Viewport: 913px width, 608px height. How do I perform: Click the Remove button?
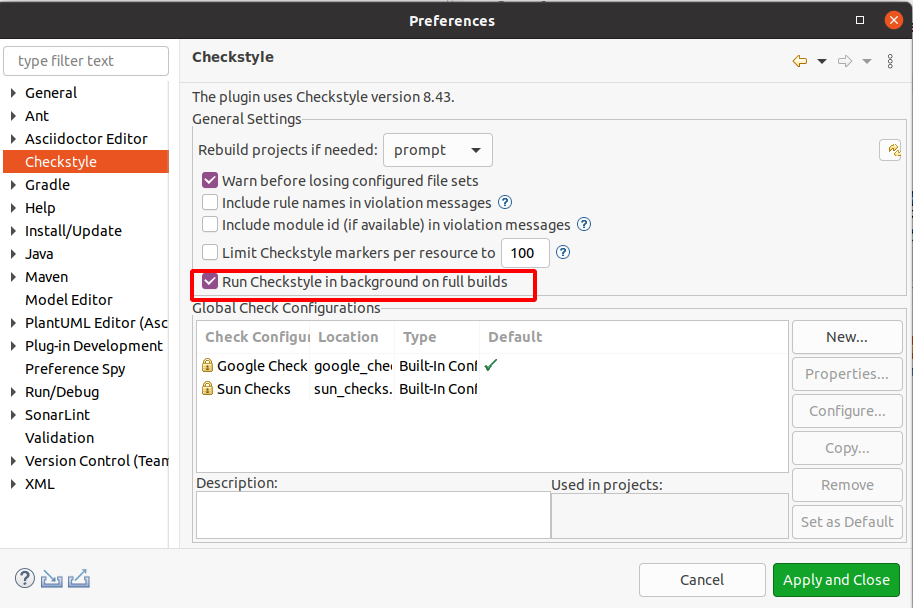(847, 485)
